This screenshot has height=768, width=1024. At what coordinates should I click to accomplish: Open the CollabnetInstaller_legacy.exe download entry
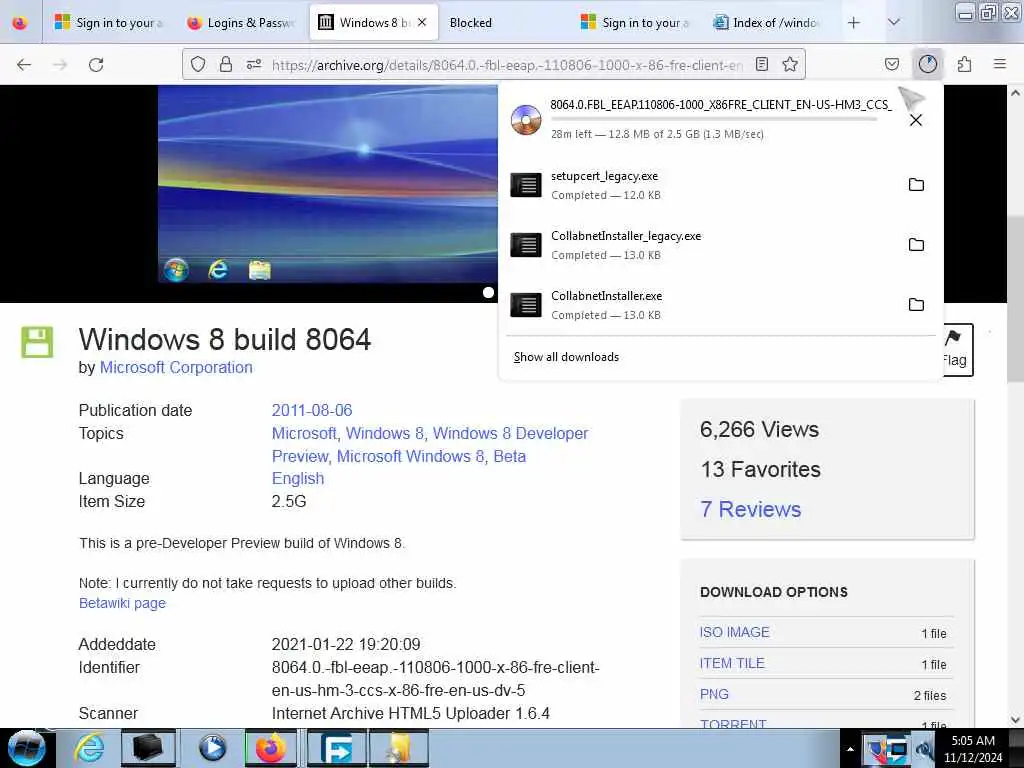coord(702,246)
